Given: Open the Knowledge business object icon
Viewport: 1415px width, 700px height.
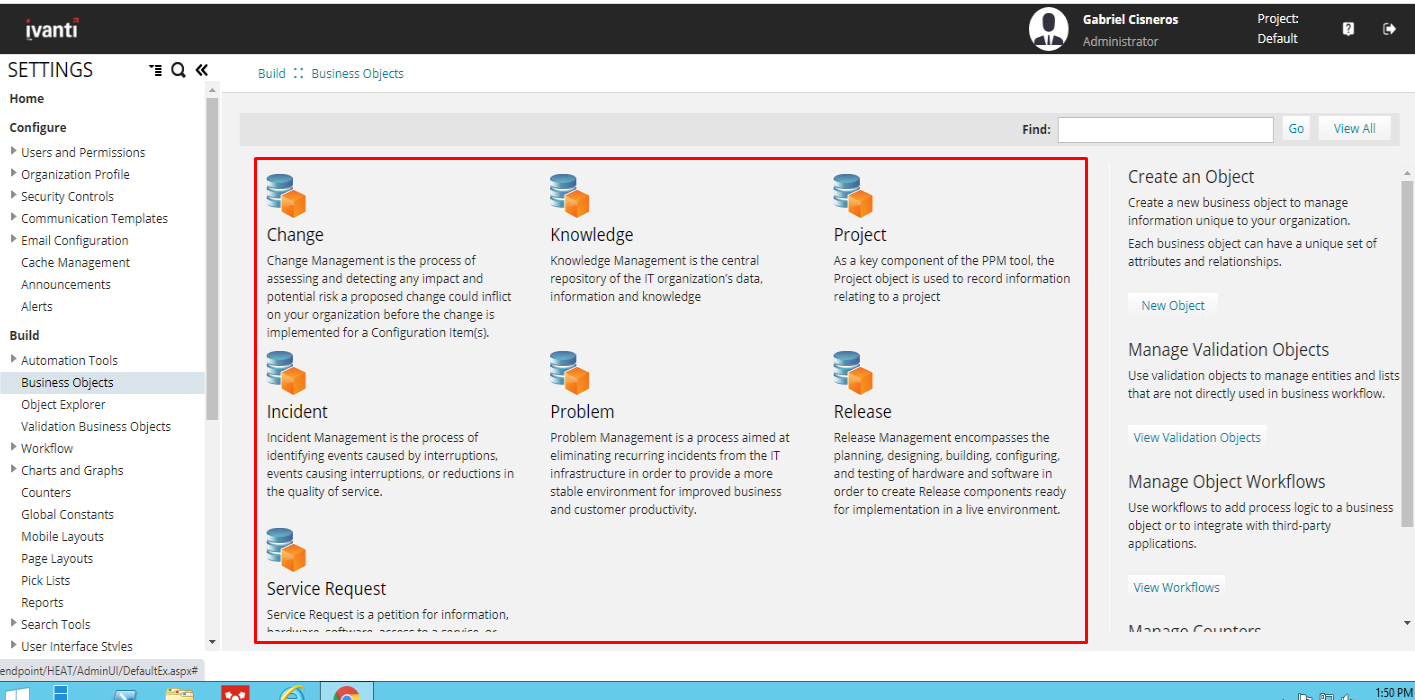Looking at the screenshot, I should [x=570, y=196].
